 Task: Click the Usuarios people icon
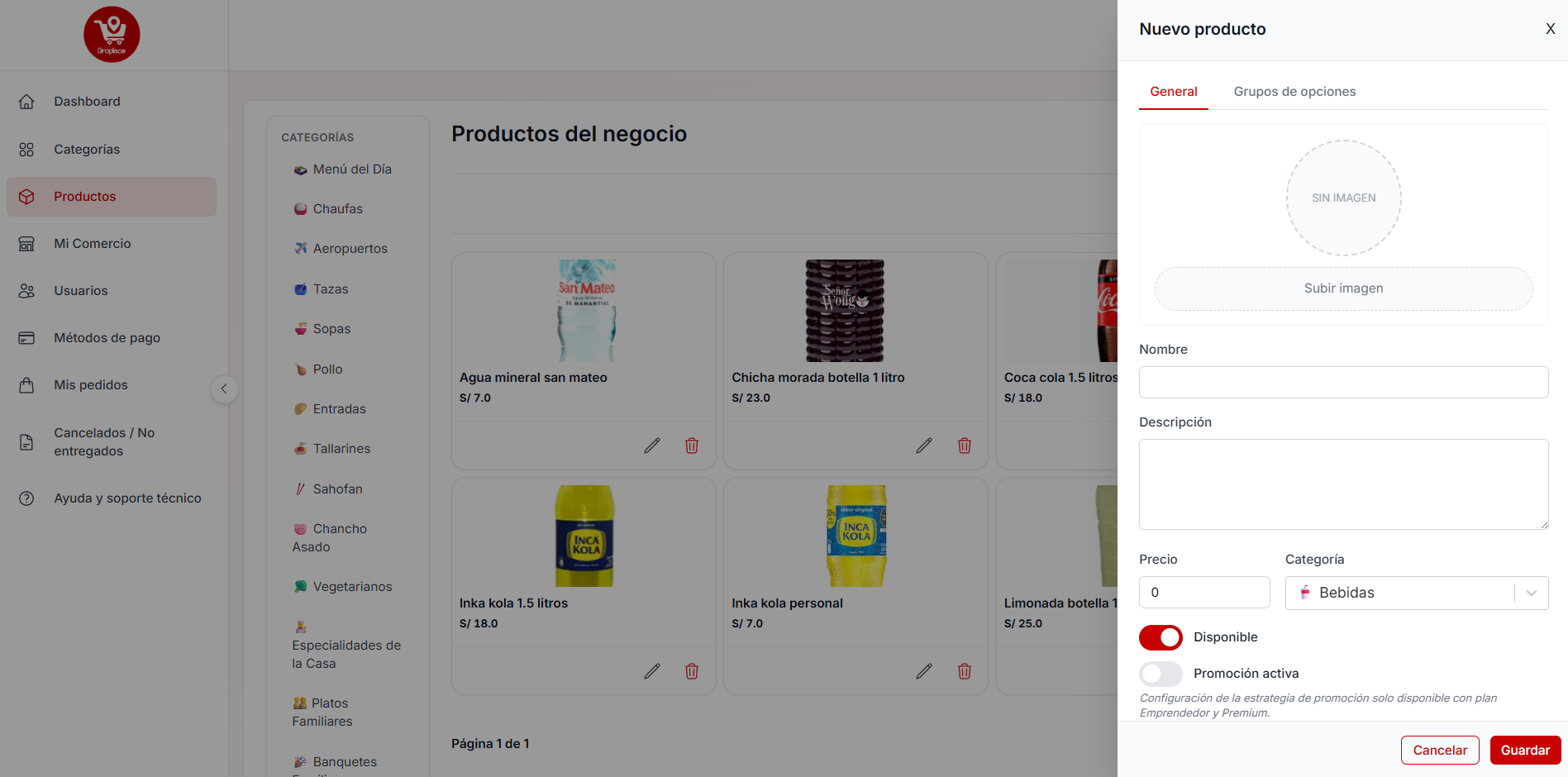[x=26, y=291]
